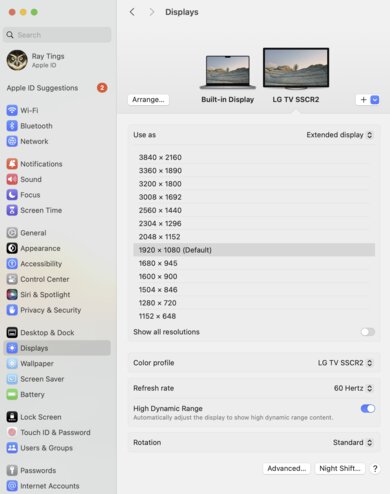Click the sidebar Search field
This screenshot has height=494, width=390.
coord(57,35)
